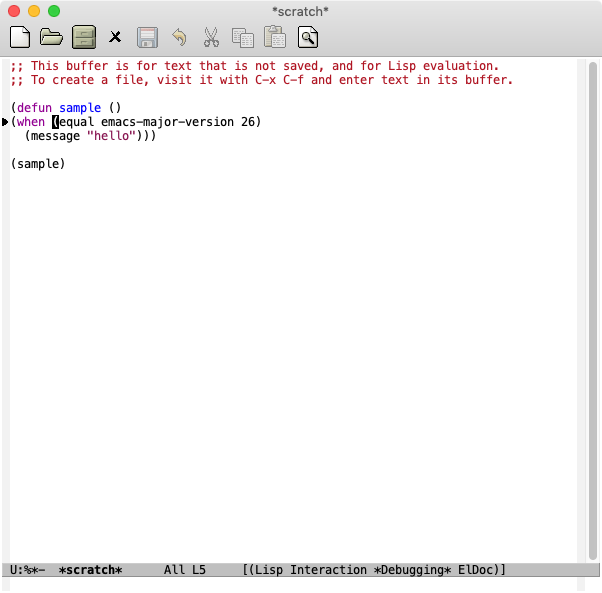Open search with the magnifier icon
This screenshot has height=593, width=602.
click(308, 38)
